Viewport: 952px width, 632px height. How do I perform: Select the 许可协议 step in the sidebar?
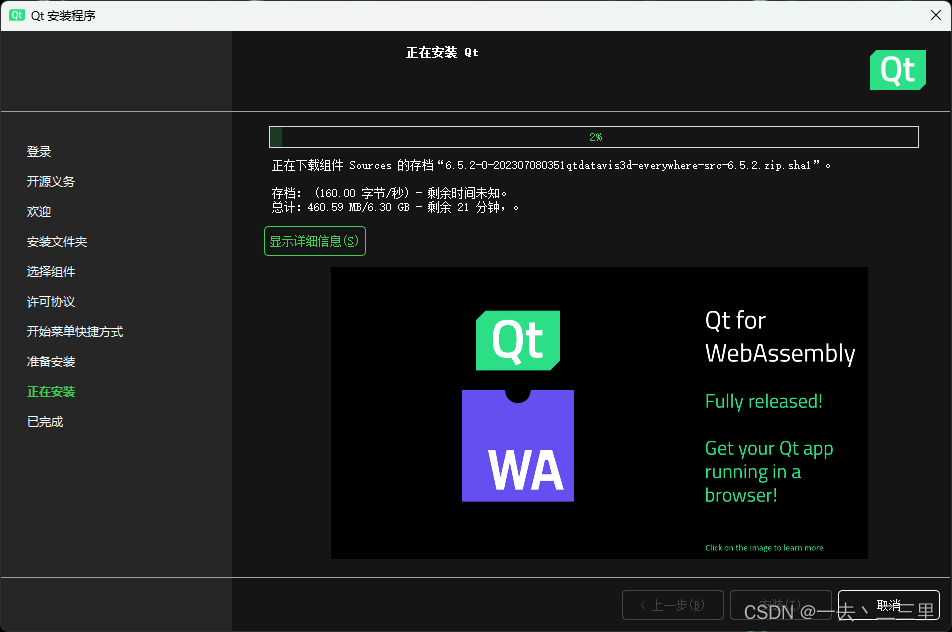coord(51,302)
